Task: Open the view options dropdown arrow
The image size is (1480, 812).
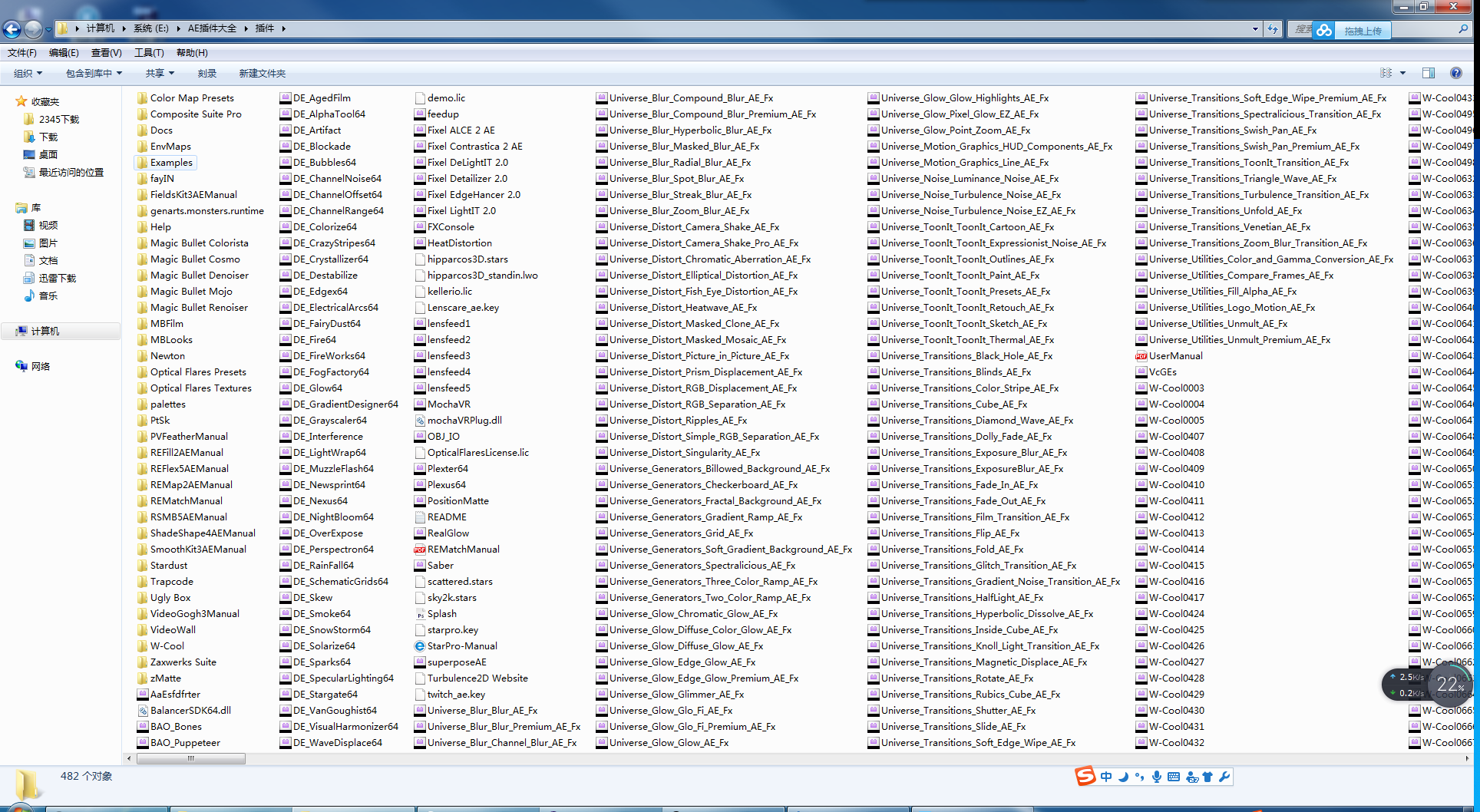Action: [x=1402, y=73]
